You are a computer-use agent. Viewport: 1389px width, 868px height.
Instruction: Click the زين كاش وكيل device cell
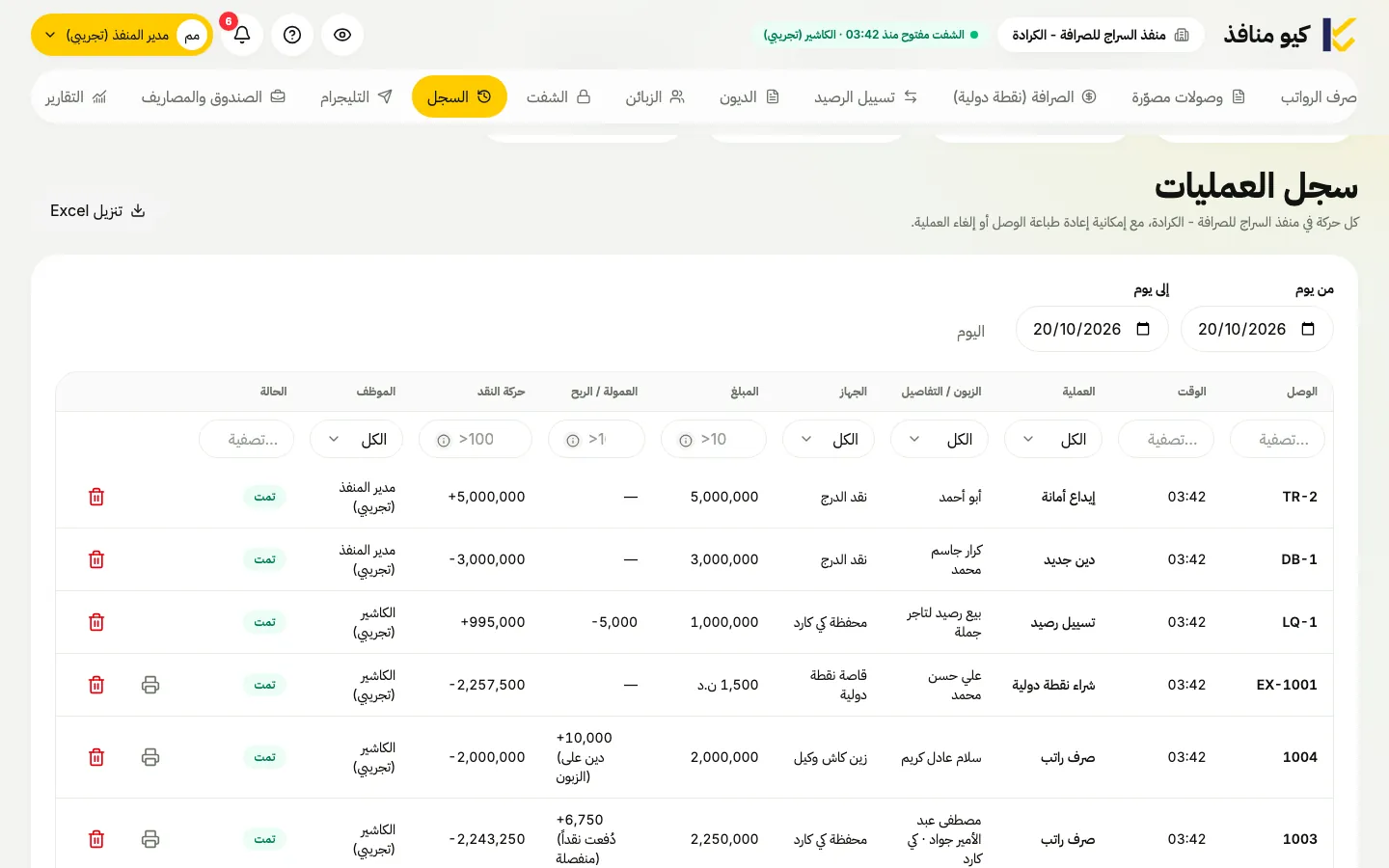831,757
